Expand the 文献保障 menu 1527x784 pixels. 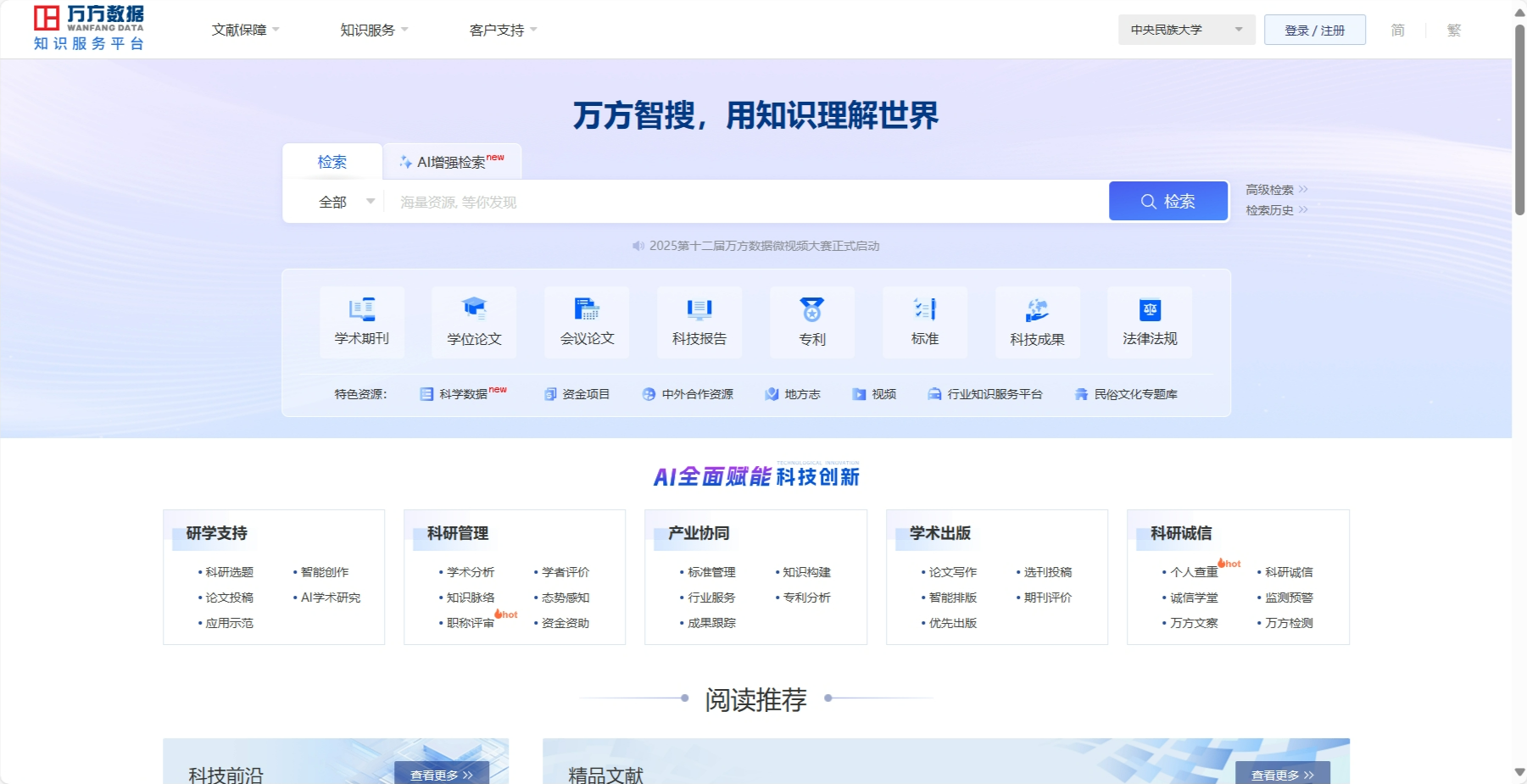245,30
